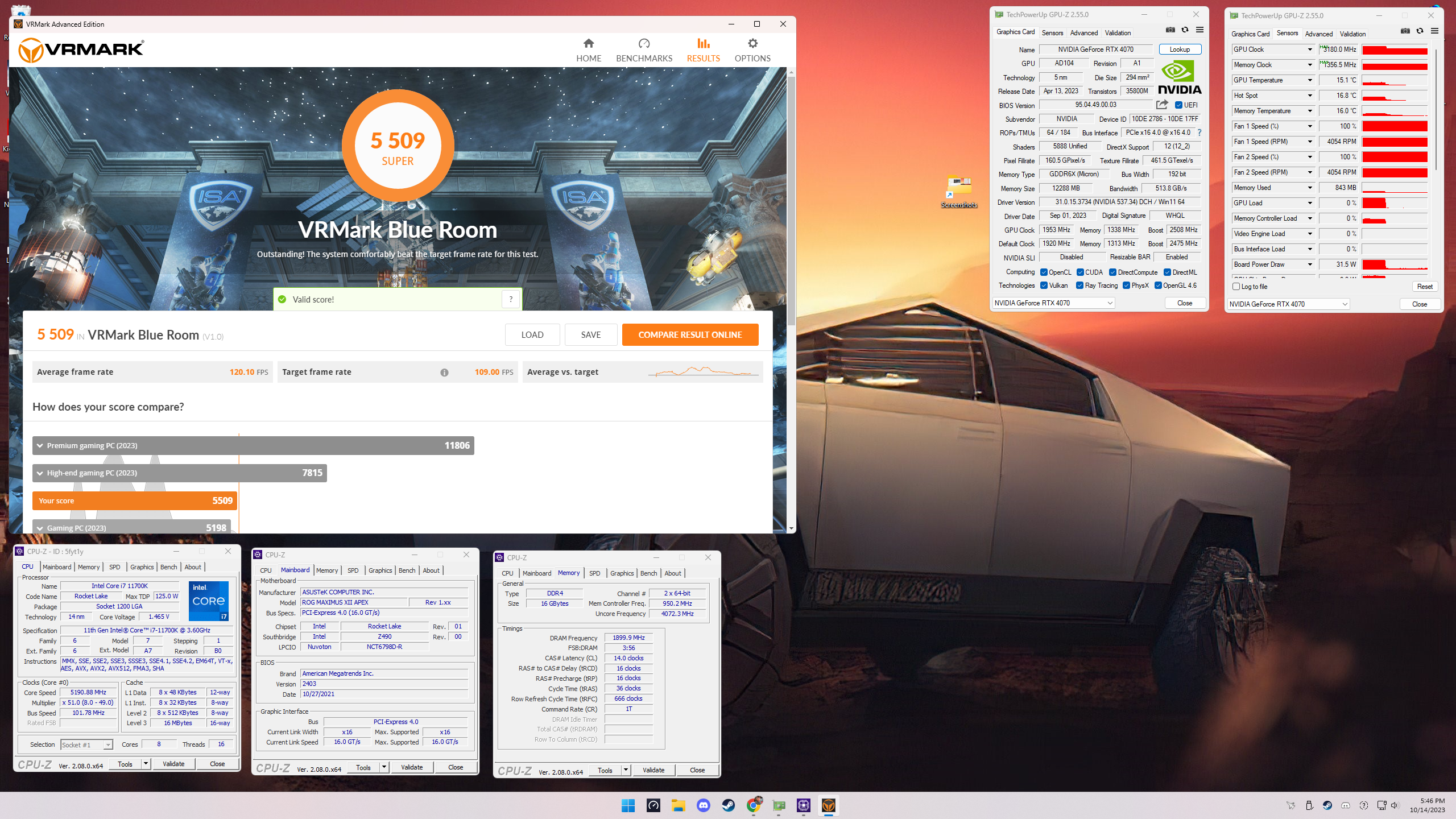Toggle the DirectML checkbox
This screenshot has width=1456, height=819.
1167,272
